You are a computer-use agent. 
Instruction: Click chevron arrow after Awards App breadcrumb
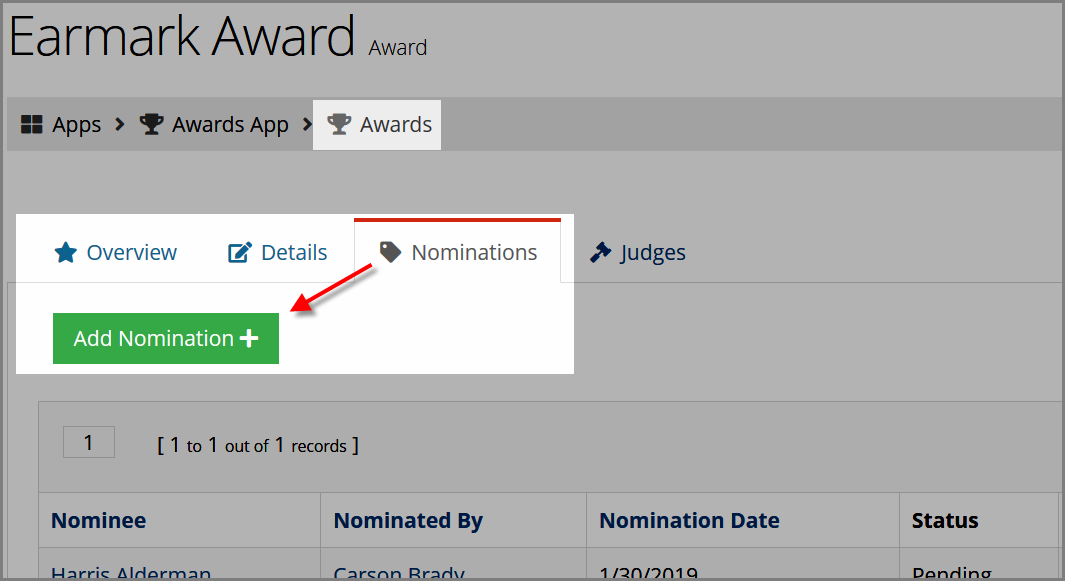click(x=307, y=124)
